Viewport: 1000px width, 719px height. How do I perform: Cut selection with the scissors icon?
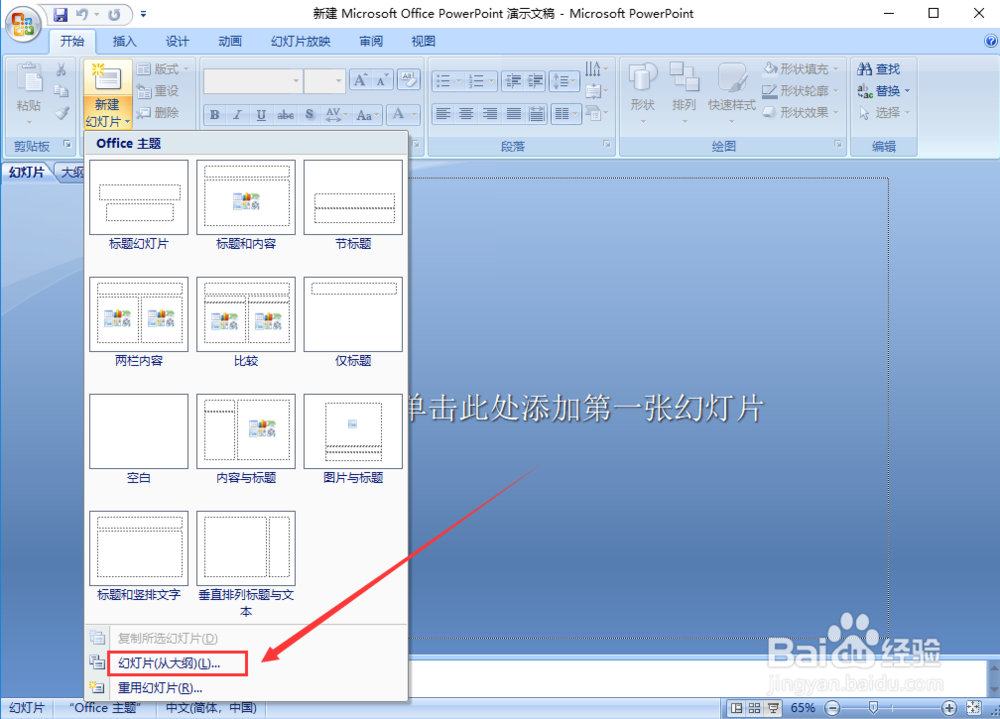click(x=61, y=70)
